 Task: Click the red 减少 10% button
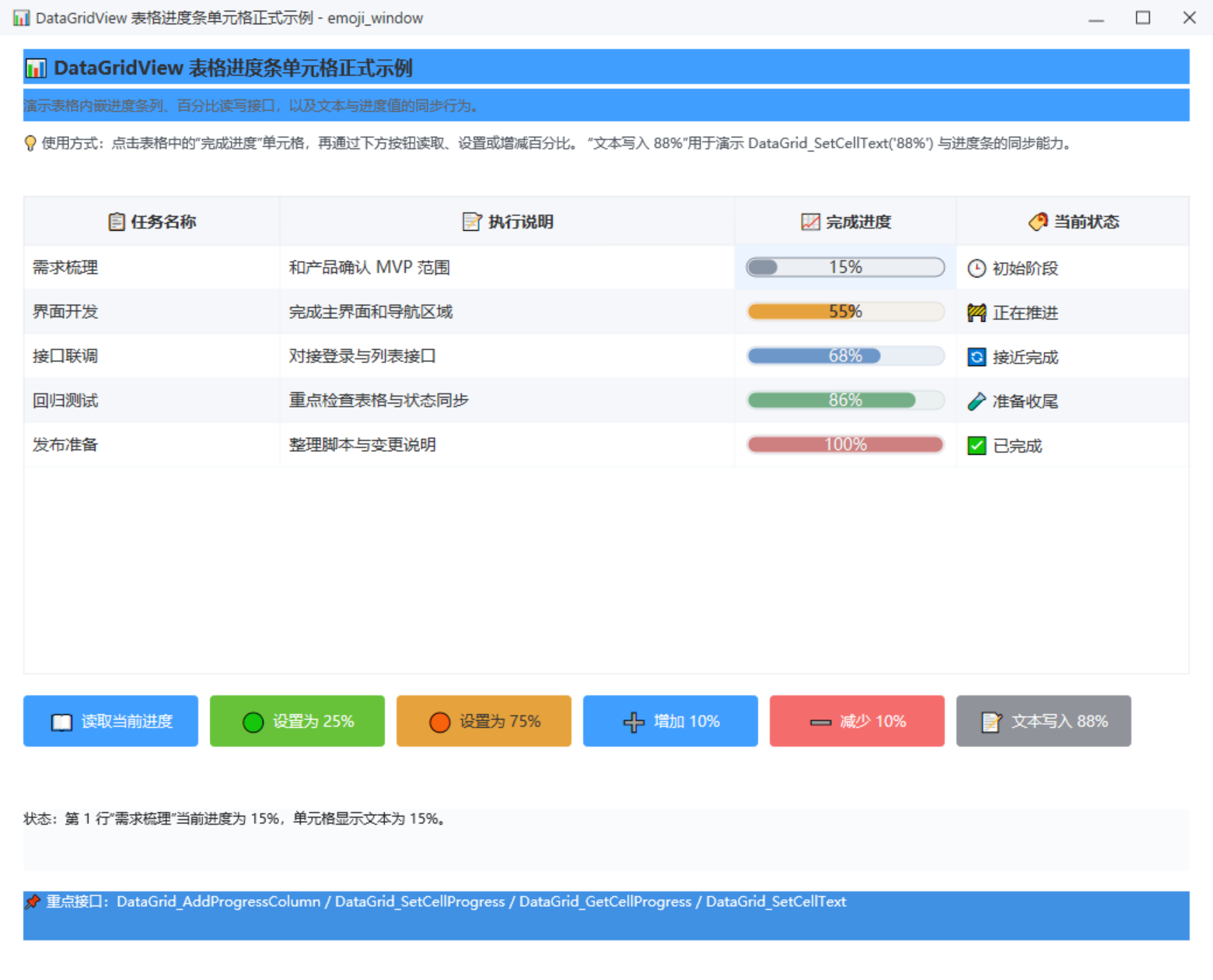(857, 721)
